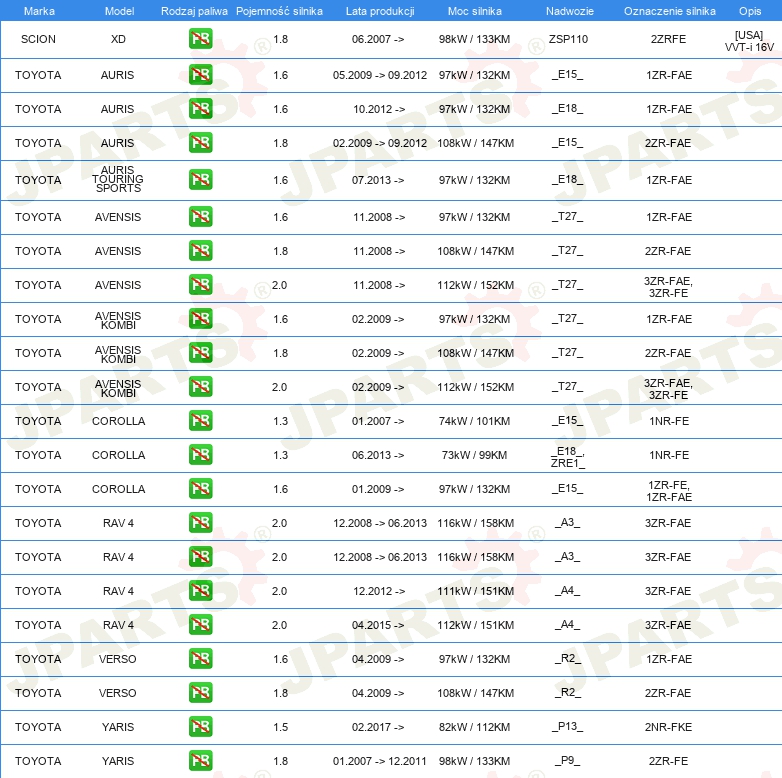Click the 2ZR-FE engine code in YARIS row
This screenshot has width=782, height=778.
coord(668,761)
